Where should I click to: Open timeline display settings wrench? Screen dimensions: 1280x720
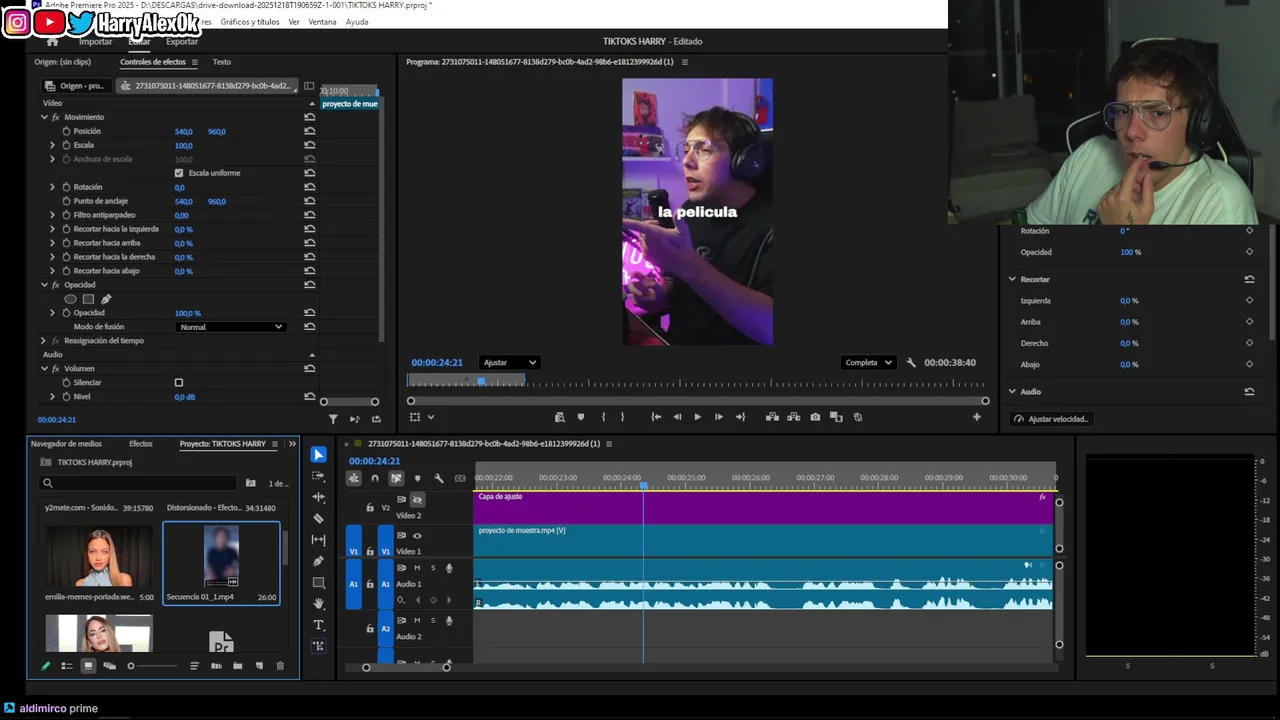tap(438, 478)
